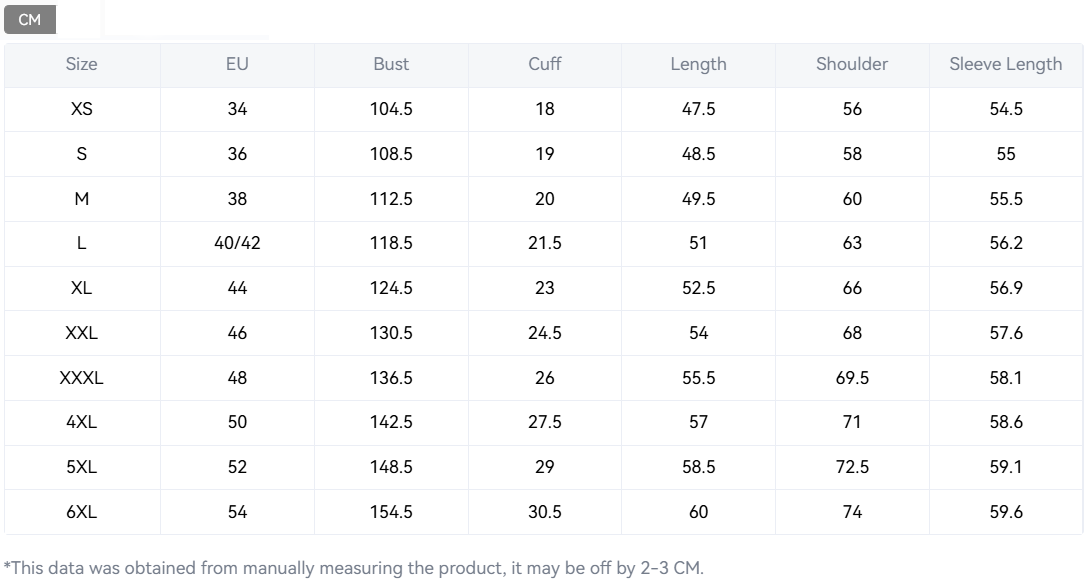Click the cuff value 27.5 cell
Screen dimensions: 1092x583
tap(545, 422)
